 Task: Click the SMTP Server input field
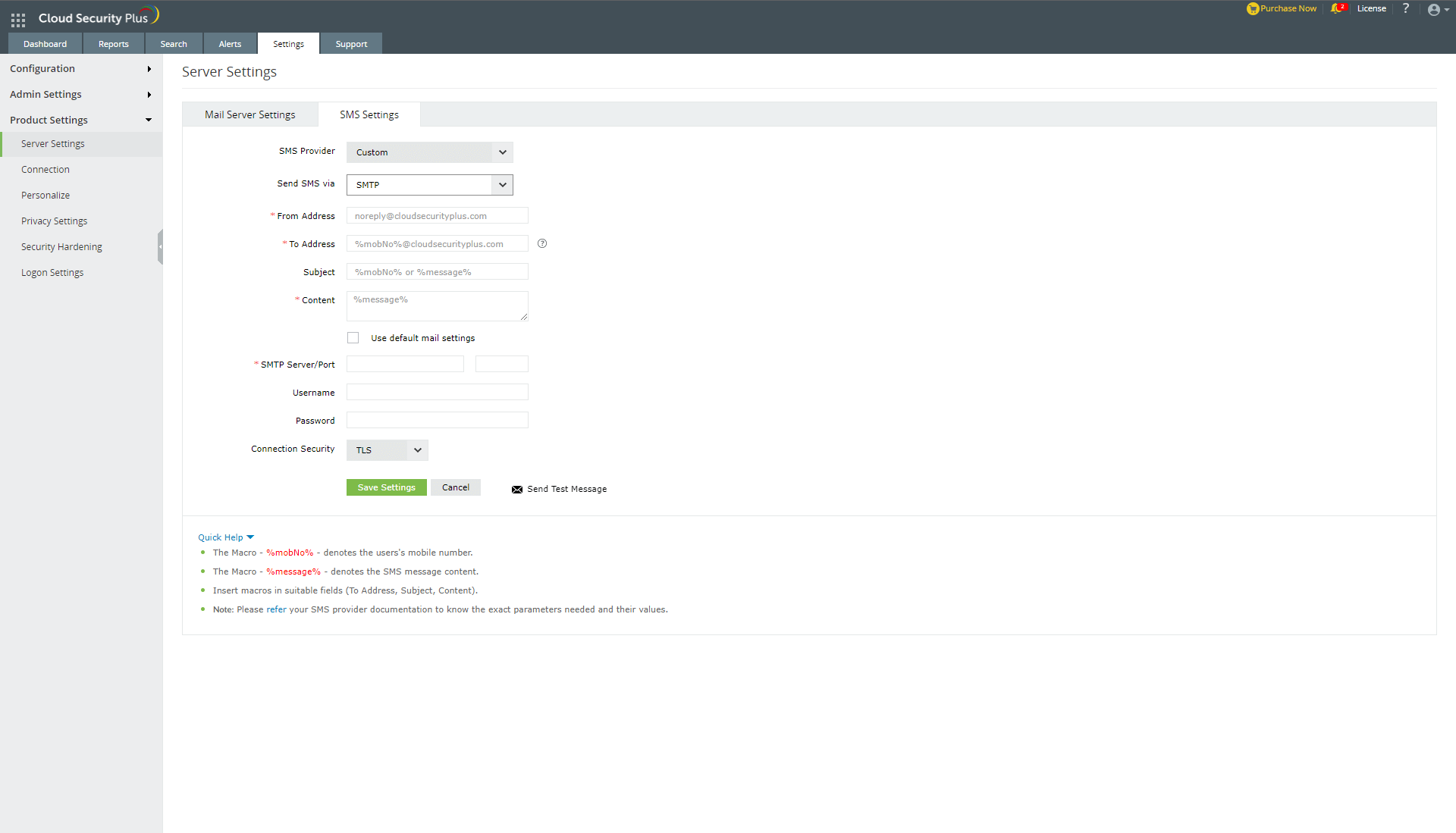pos(405,365)
